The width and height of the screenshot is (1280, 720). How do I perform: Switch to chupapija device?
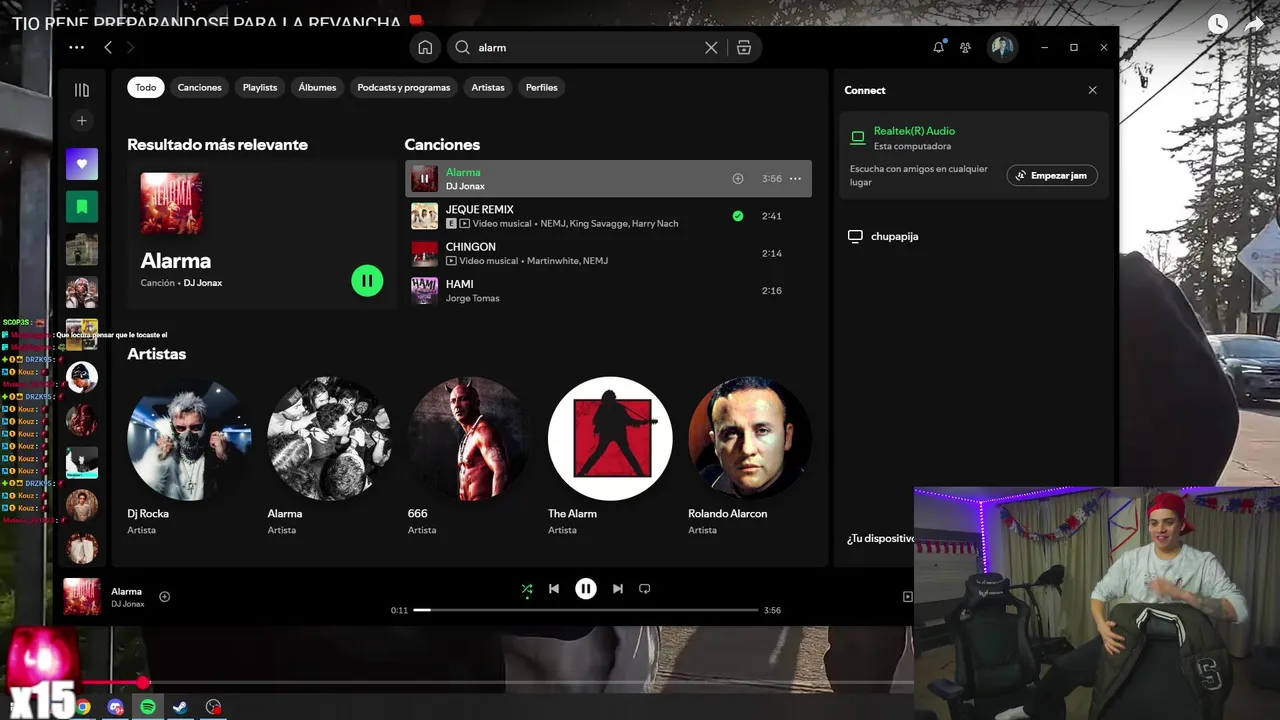point(894,237)
